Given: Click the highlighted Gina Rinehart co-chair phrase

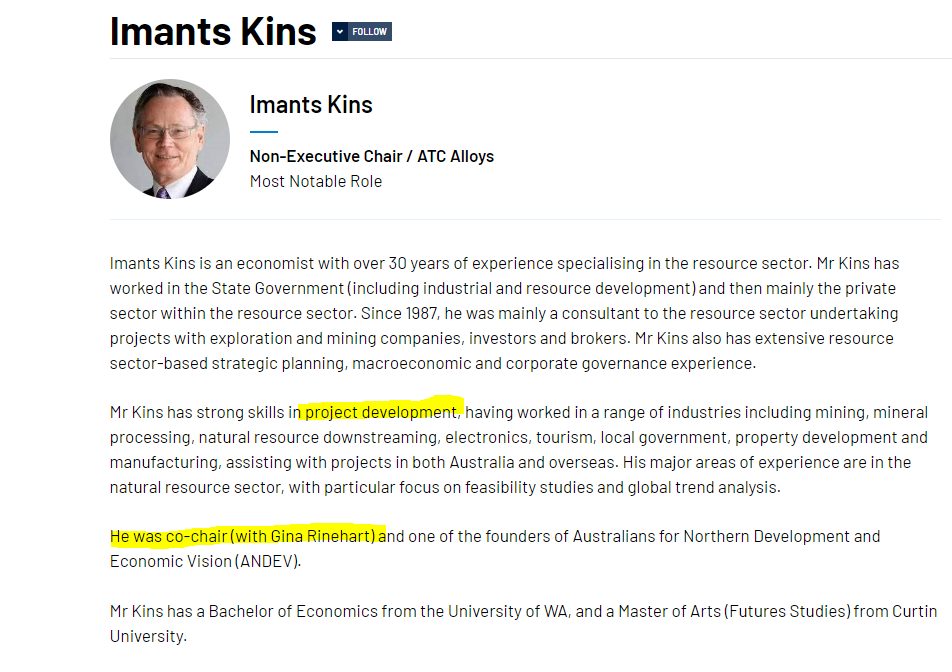Looking at the screenshot, I should click(x=243, y=537).
